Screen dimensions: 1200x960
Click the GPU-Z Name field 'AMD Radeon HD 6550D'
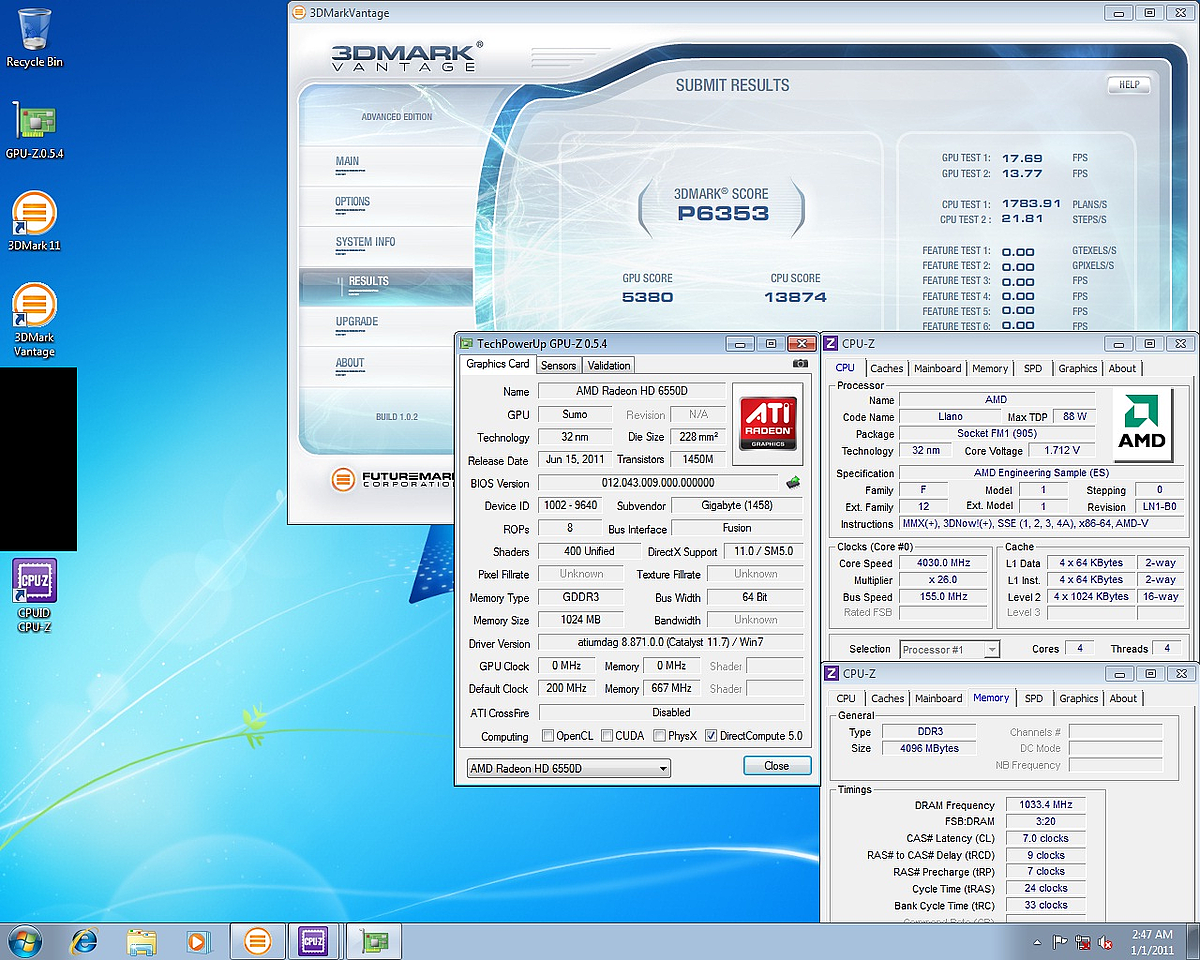coord(632,391)
